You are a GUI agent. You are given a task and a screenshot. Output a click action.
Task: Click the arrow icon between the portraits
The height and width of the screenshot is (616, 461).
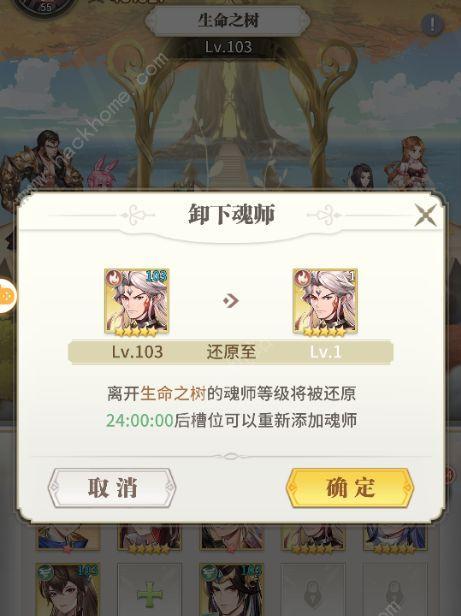231,301
